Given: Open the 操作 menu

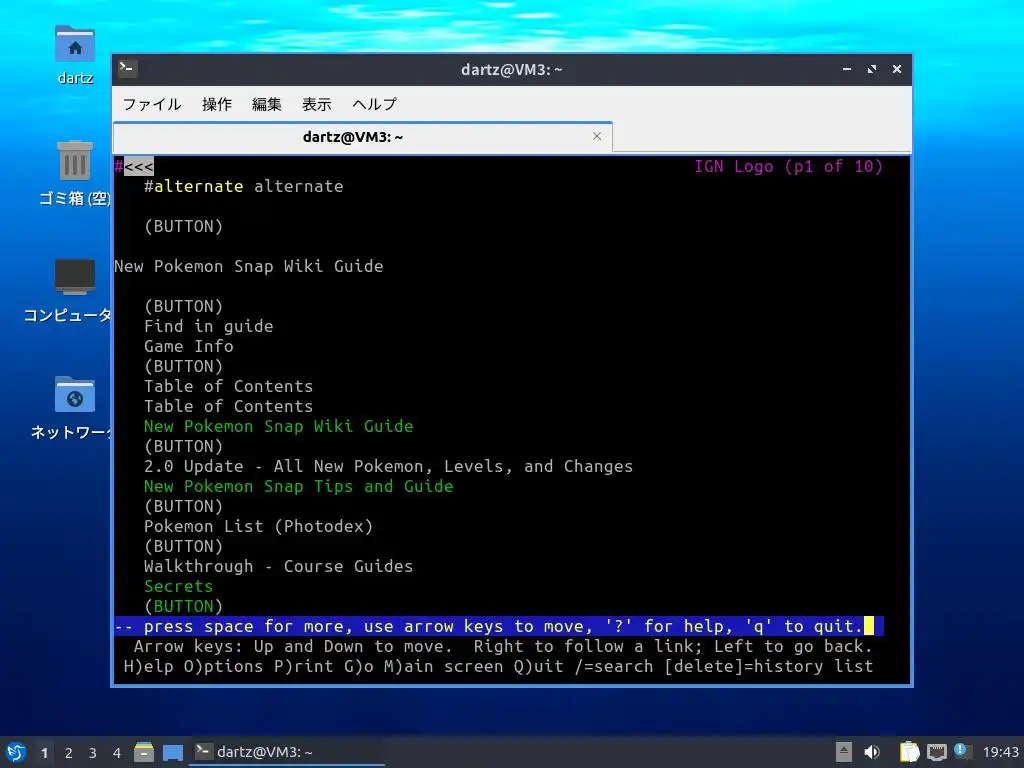Looking at the screenshot, I should (x=217, y=104).
